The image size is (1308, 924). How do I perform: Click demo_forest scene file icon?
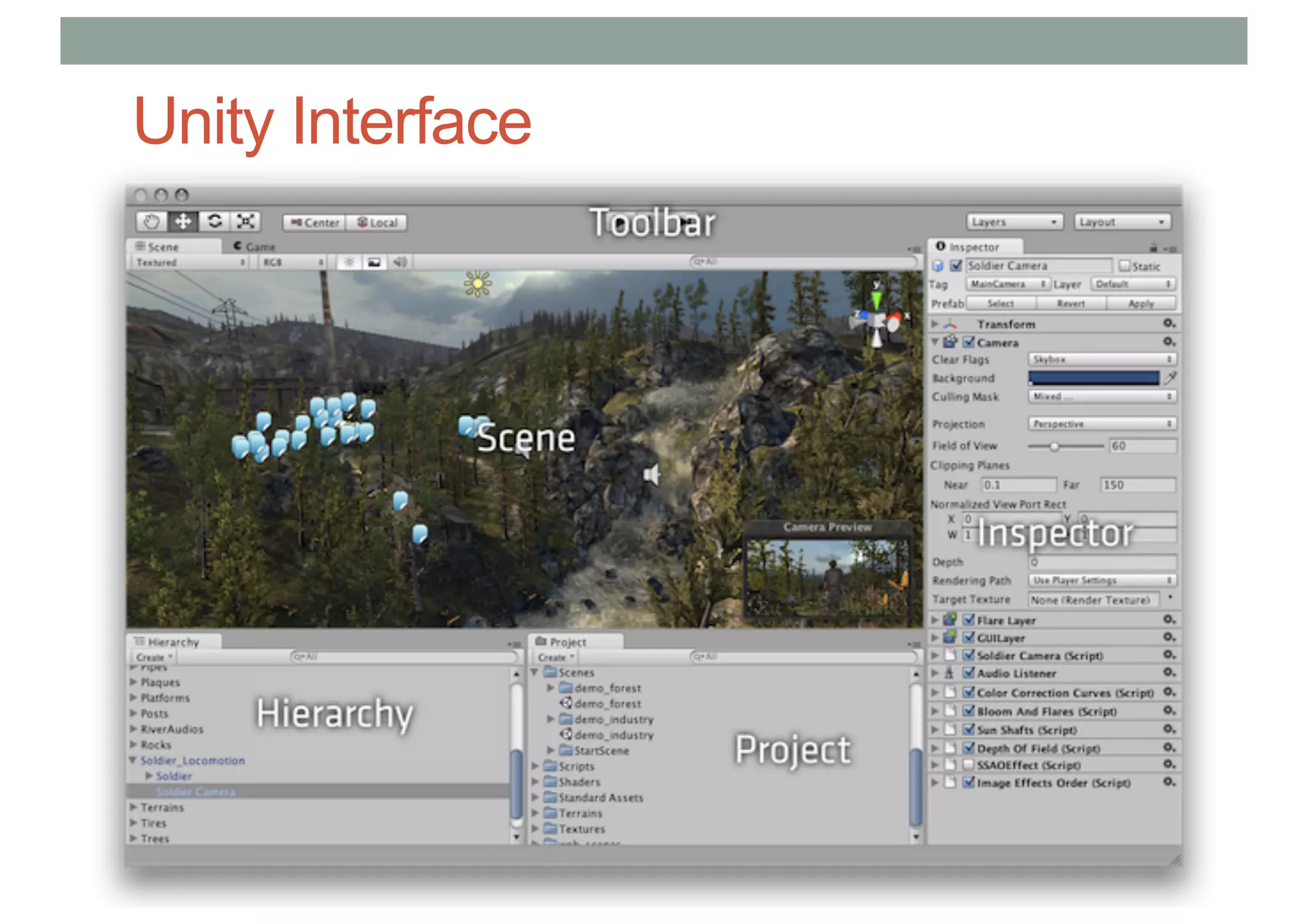(x=566, y=703)
